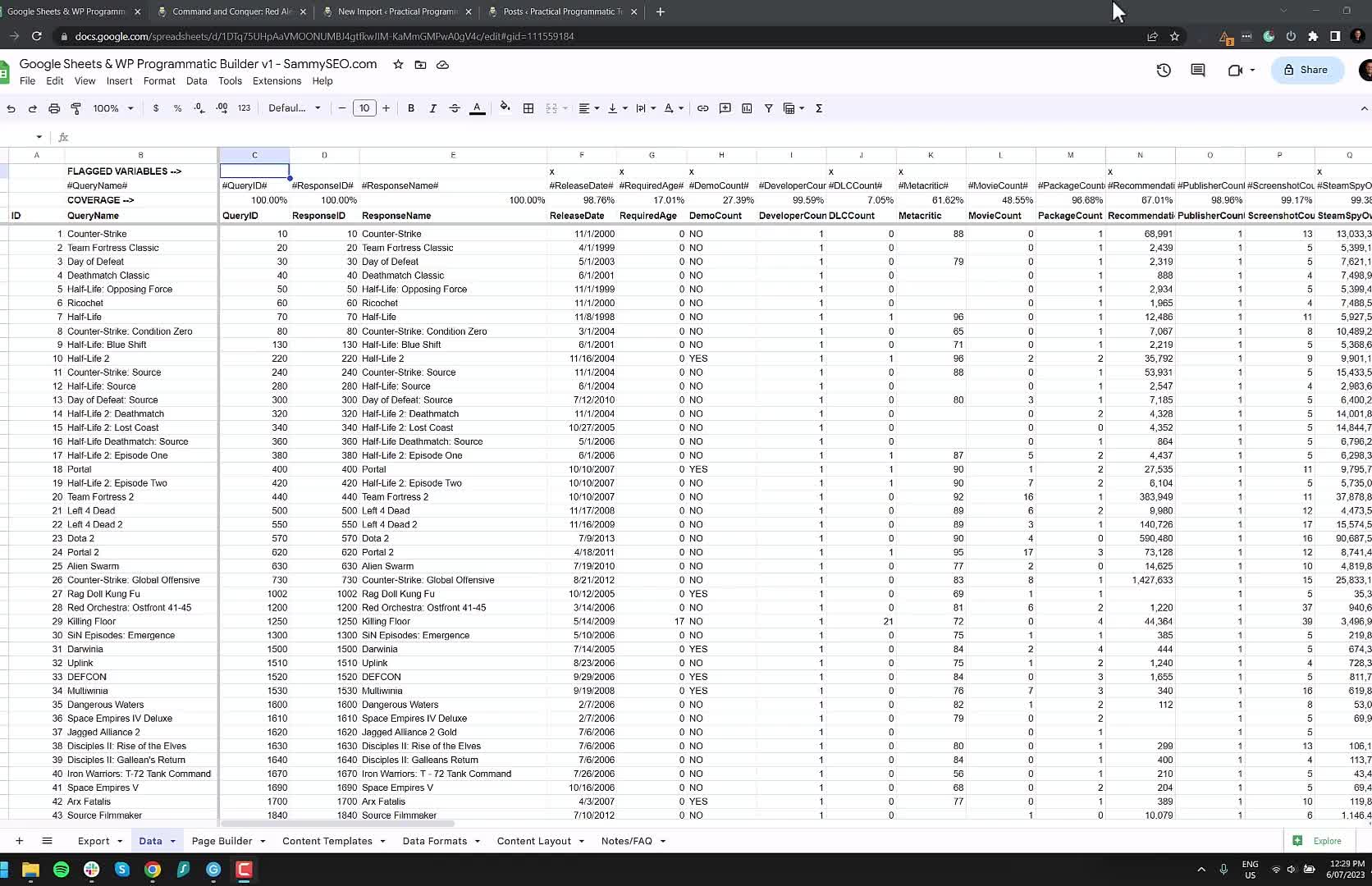Screen dimensions: 1372x886
Task: Open the Extensions menu
Action: pos(277,81)
